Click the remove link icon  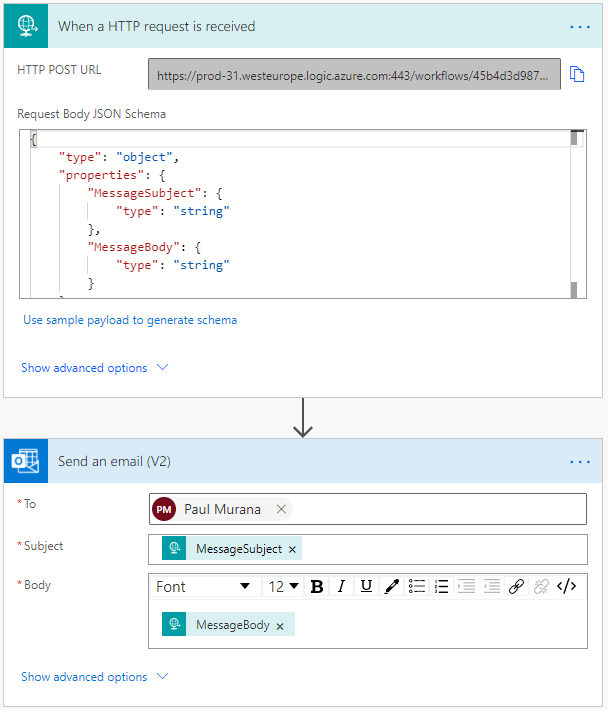pos(541,586)
